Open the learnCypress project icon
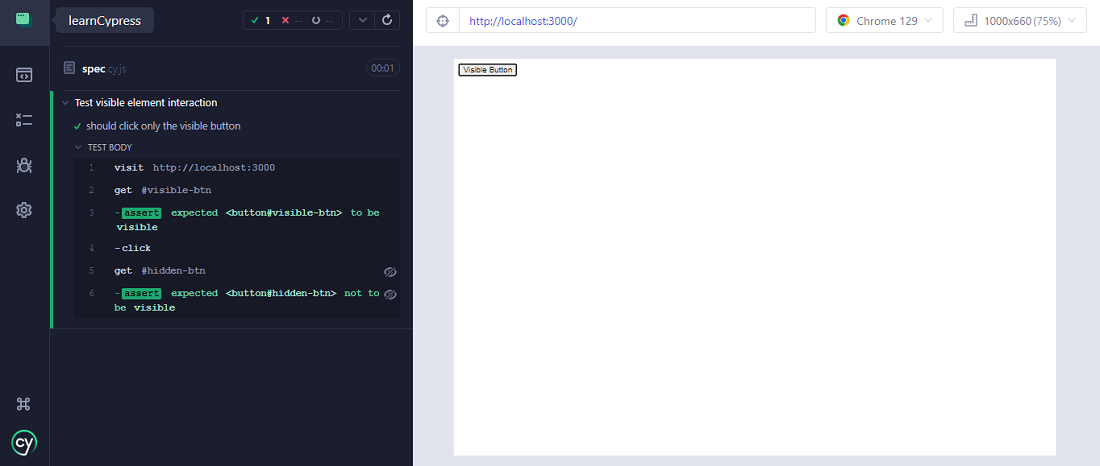 pos(24,20)
